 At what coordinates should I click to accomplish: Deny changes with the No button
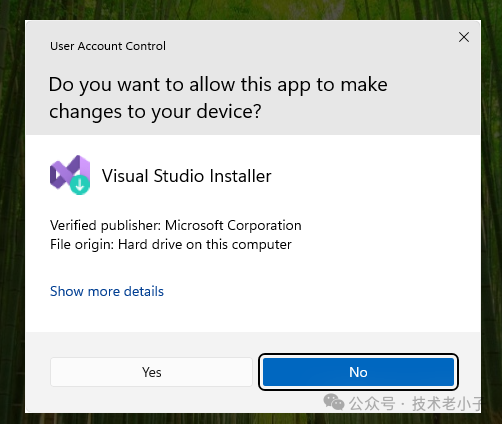click(x=358, y=372)
